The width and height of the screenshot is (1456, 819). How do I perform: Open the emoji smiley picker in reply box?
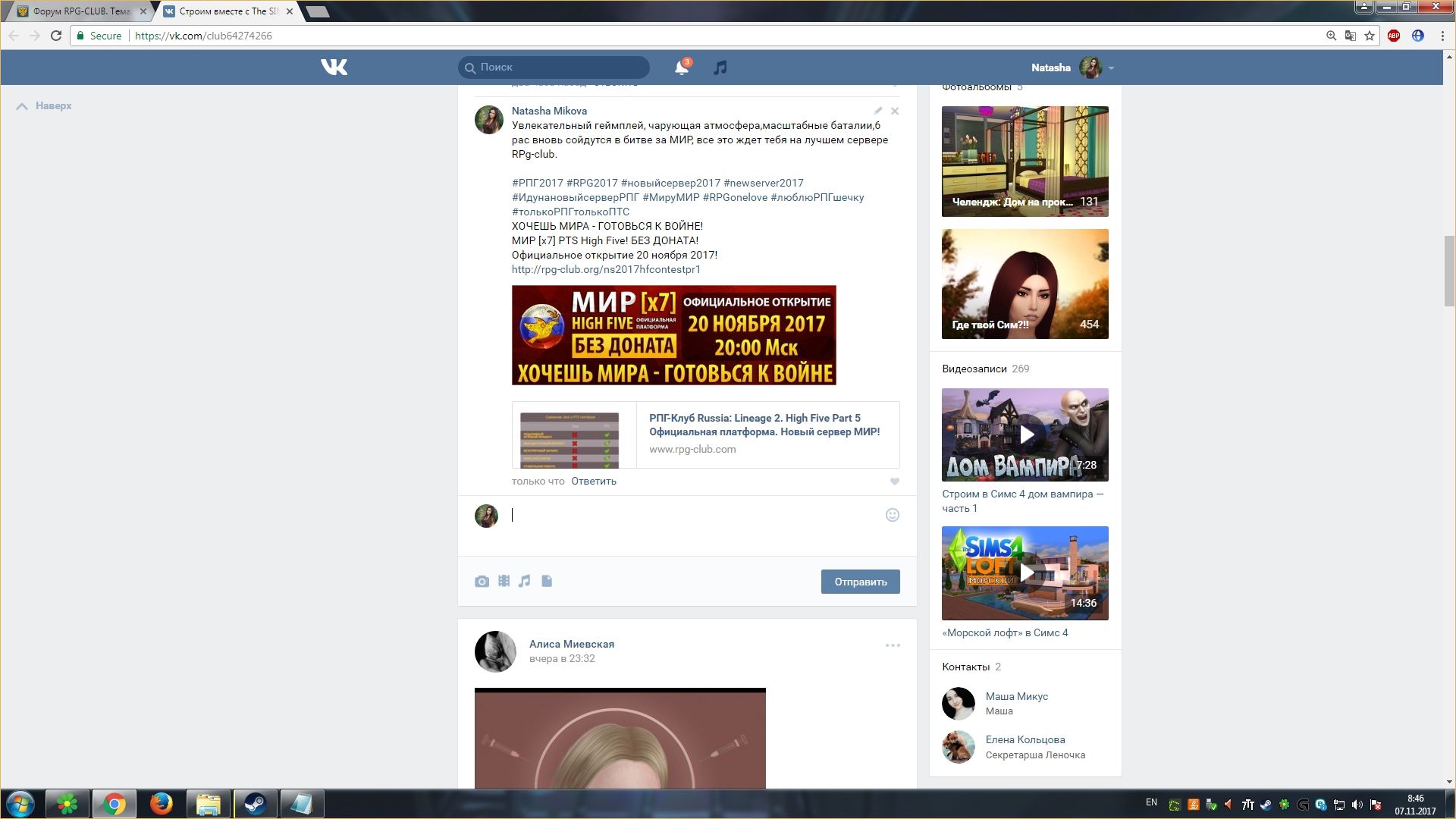coord(893,515)
